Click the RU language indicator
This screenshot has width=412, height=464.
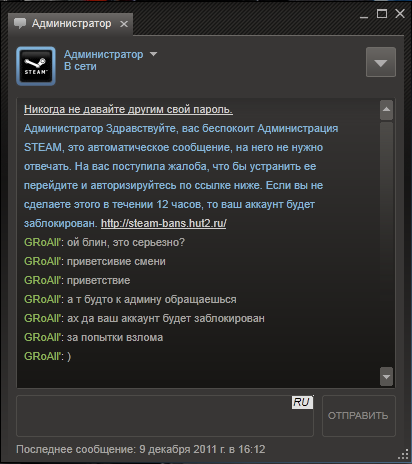coord(302,402)
